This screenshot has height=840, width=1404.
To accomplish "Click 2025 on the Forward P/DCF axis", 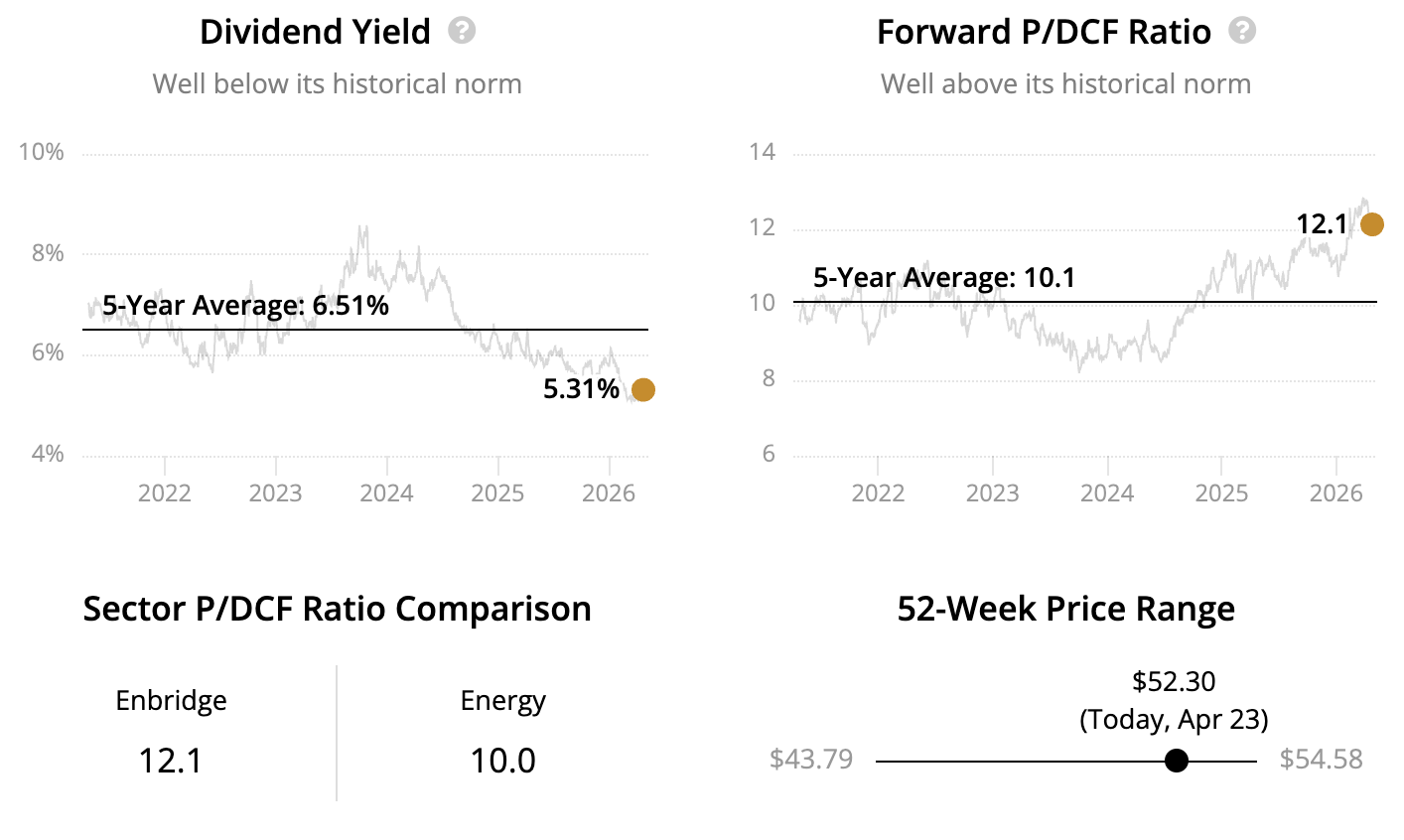I will tap(1221, 492).
